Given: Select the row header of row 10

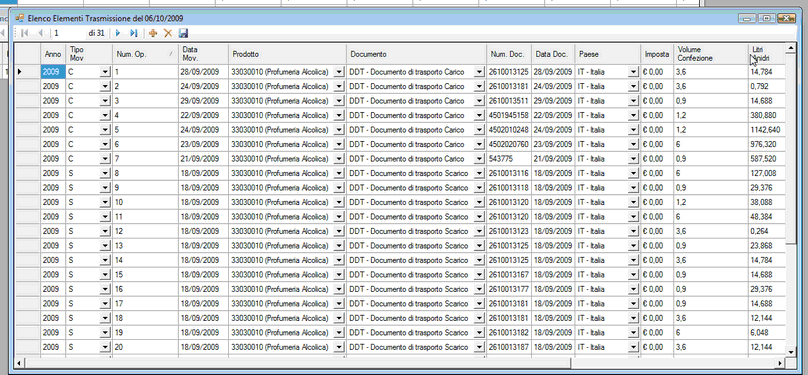Looking at the screenshot, I should [x=27, y=202].
